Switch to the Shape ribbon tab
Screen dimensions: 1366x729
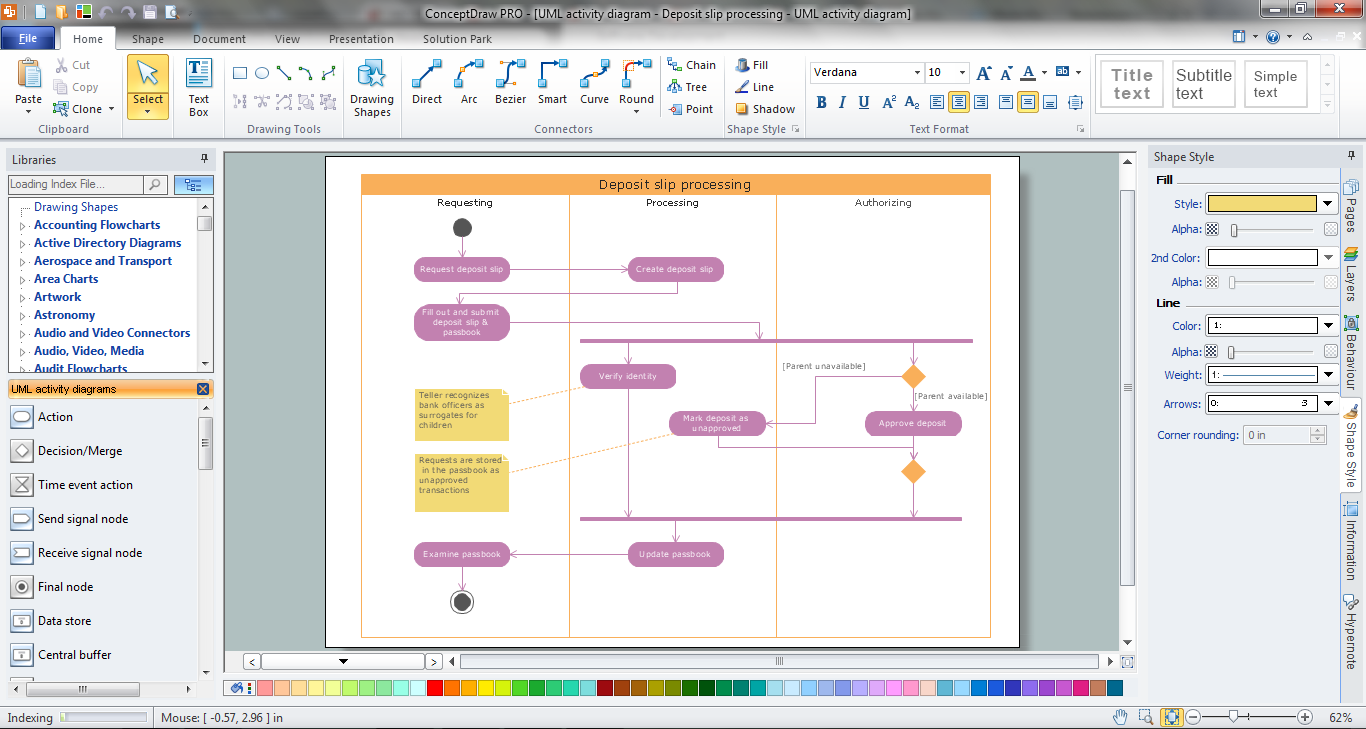tap(148, 39)
